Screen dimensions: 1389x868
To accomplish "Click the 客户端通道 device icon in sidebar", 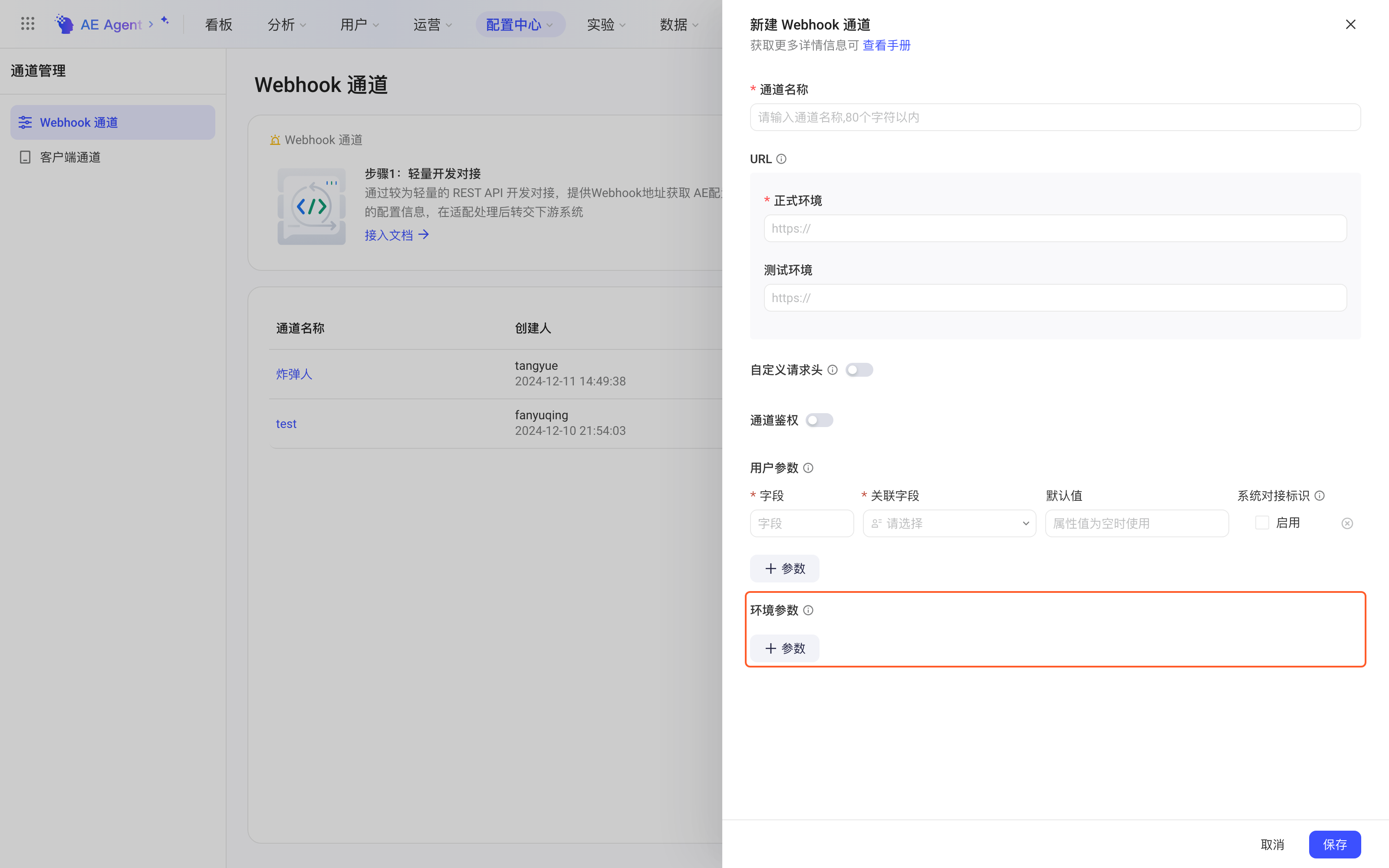I will tap(25, 157).
